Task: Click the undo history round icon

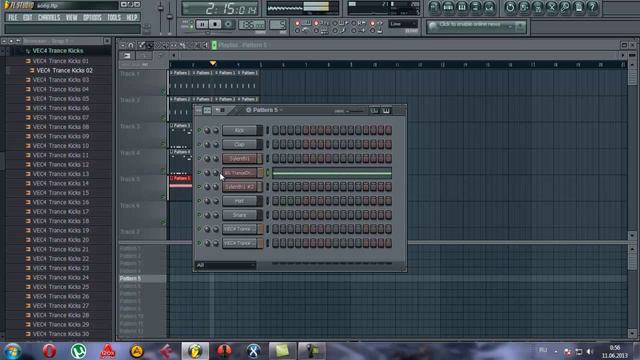Action: click(x=510, y=7)
